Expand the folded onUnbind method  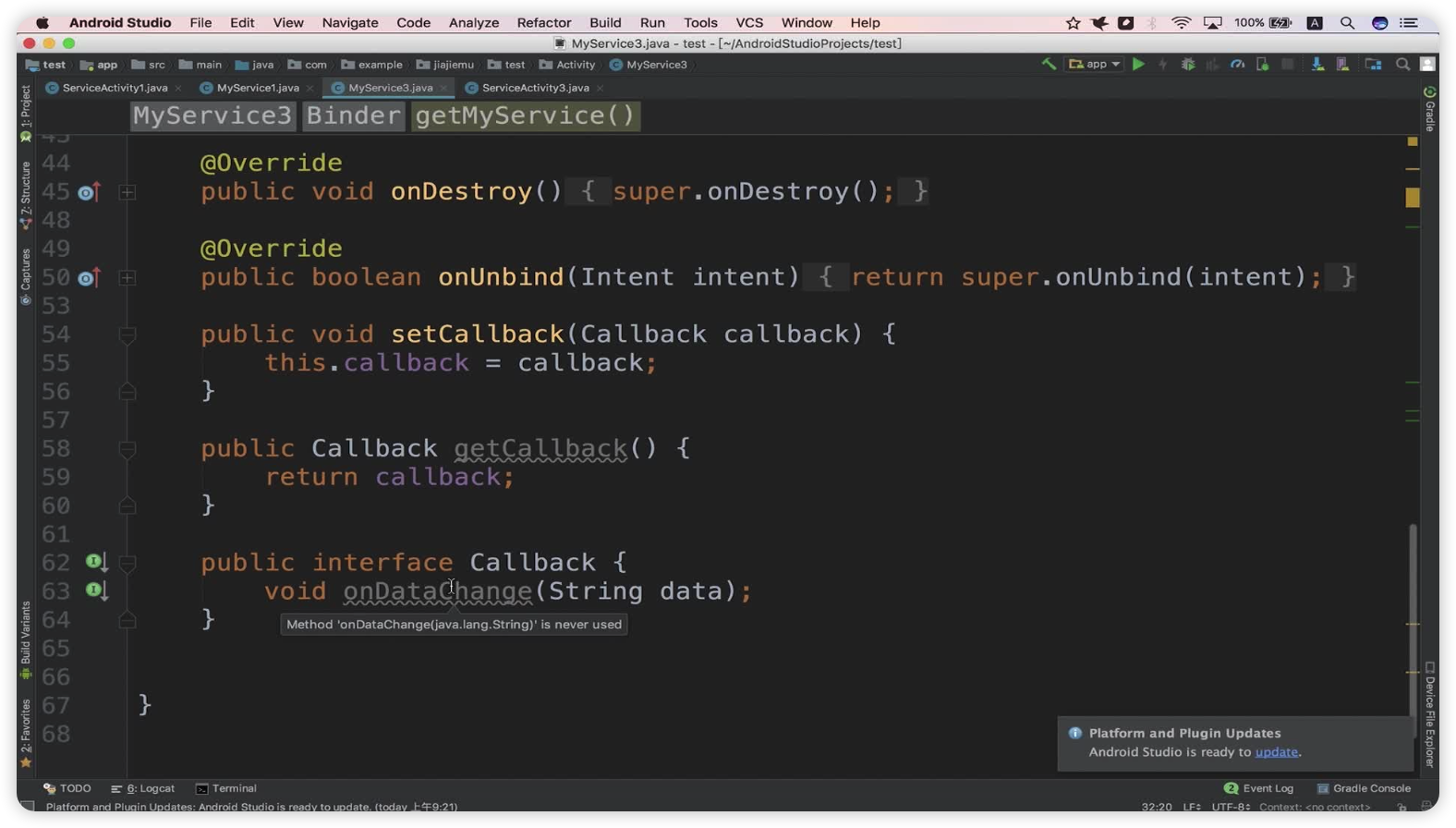pyautogui.click(x=127, y=277)
